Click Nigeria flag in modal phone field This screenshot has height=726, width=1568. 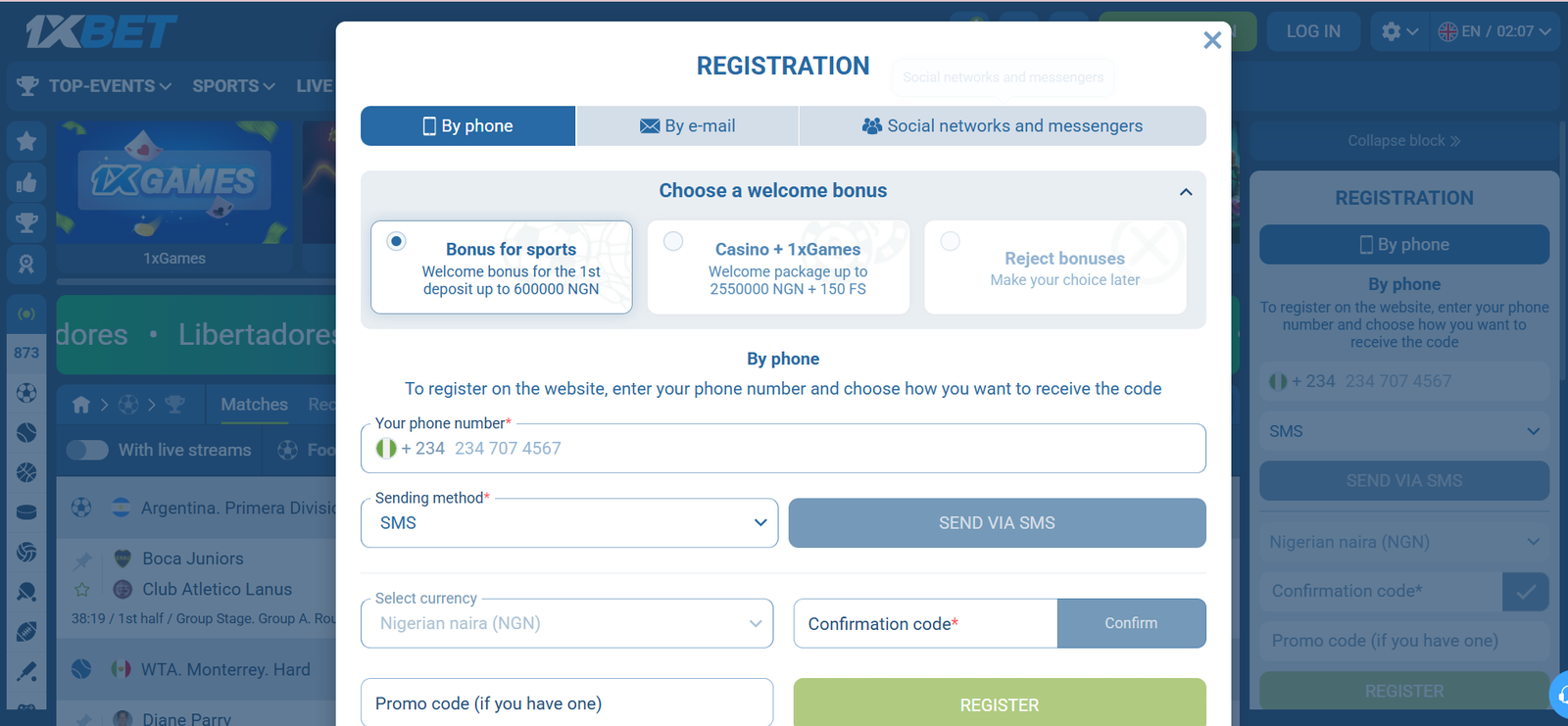(x=386, y=449)
